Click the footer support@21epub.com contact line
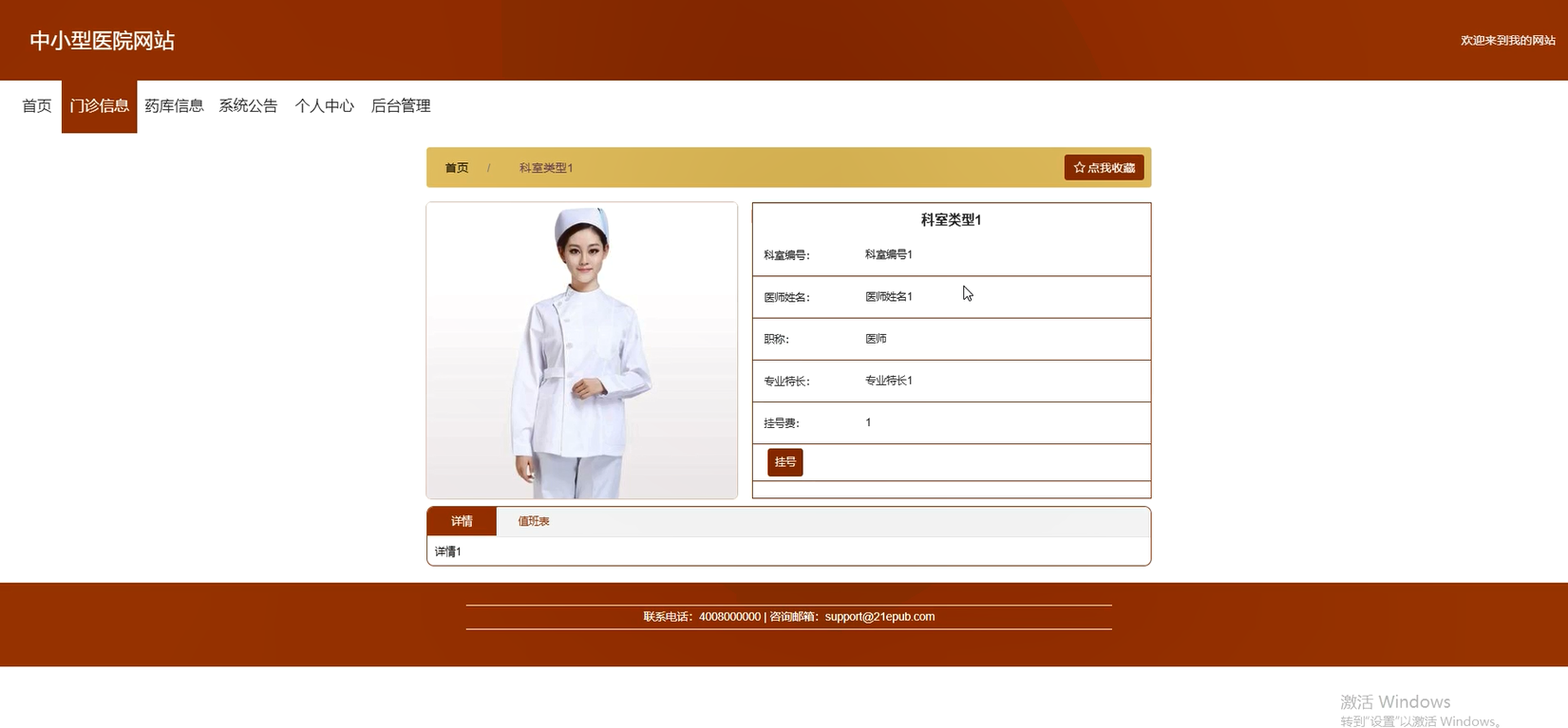This screenshot has width=1568, height=728. coord(789,617)
